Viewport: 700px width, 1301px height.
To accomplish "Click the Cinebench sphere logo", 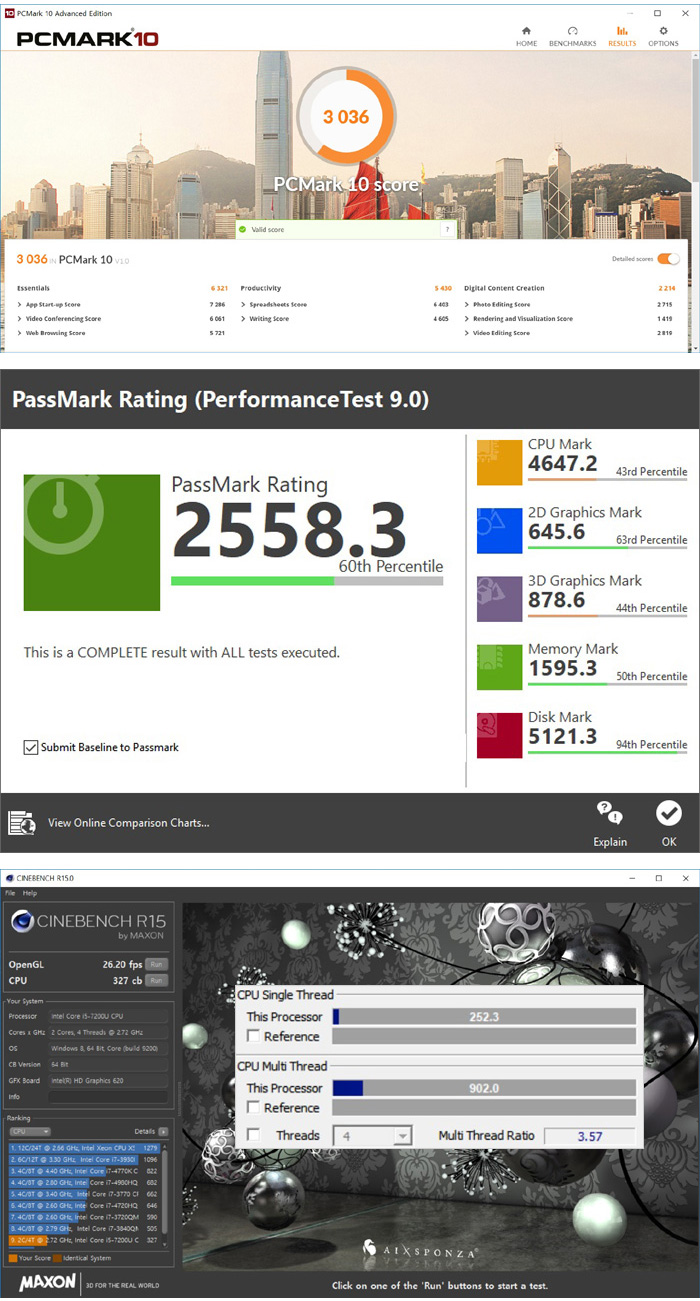I will click(x=24, y=922).
